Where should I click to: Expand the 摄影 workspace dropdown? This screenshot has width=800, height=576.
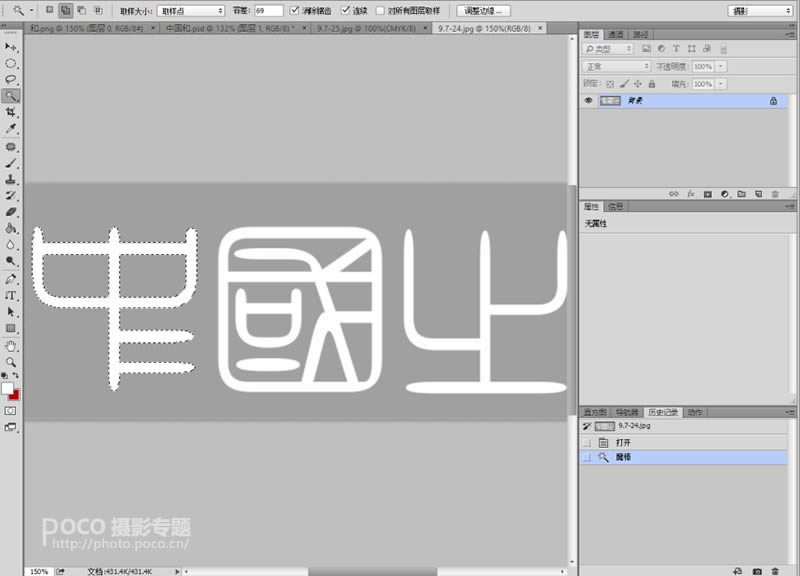(760, 10)
